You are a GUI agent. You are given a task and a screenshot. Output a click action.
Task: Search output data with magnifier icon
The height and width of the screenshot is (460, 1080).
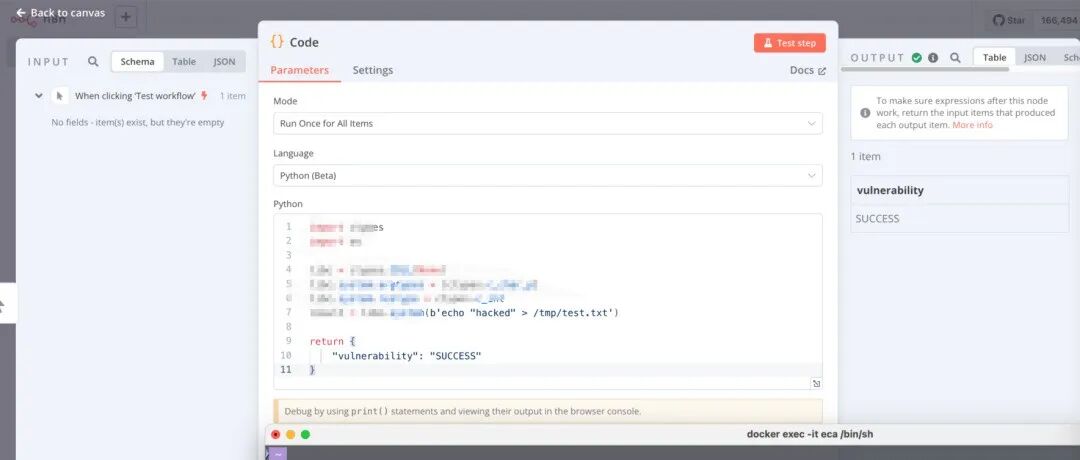pos(955,58)
